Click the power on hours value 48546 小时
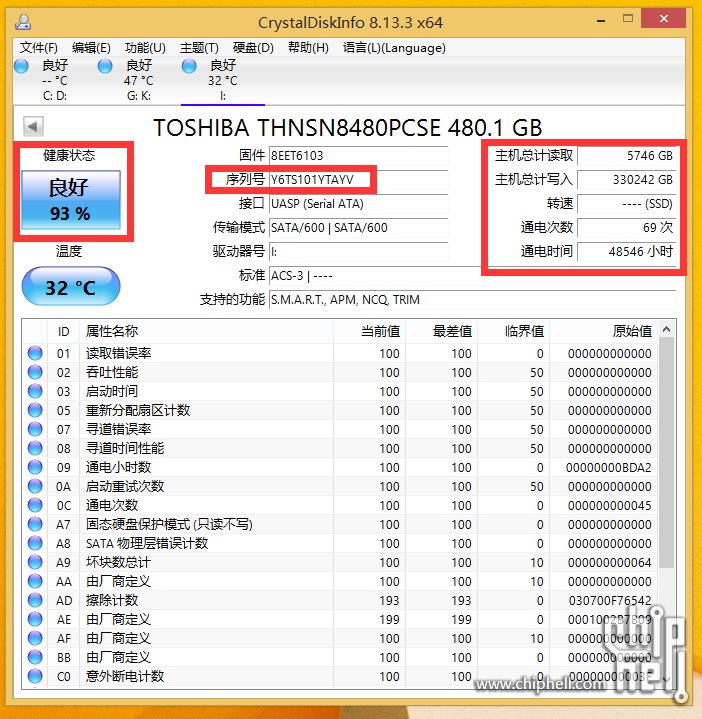 (627, 251)
